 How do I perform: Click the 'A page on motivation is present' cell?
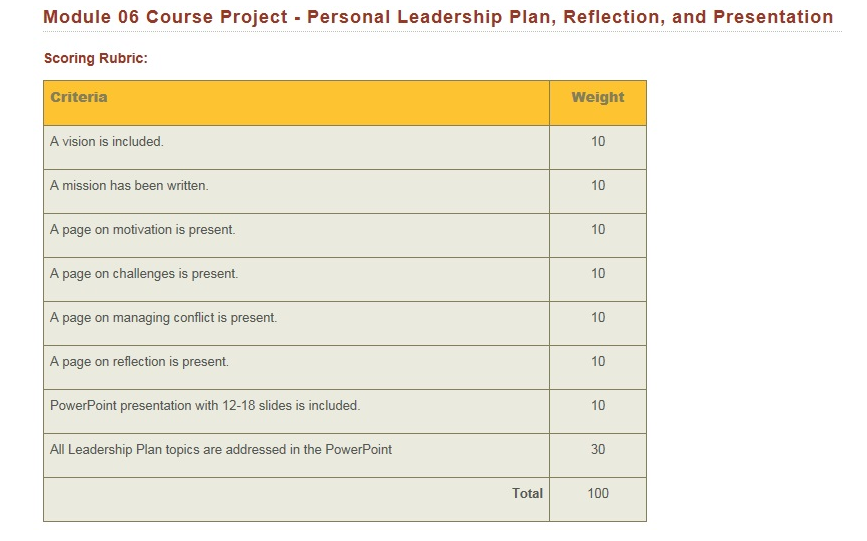click(x=296, y=236)
